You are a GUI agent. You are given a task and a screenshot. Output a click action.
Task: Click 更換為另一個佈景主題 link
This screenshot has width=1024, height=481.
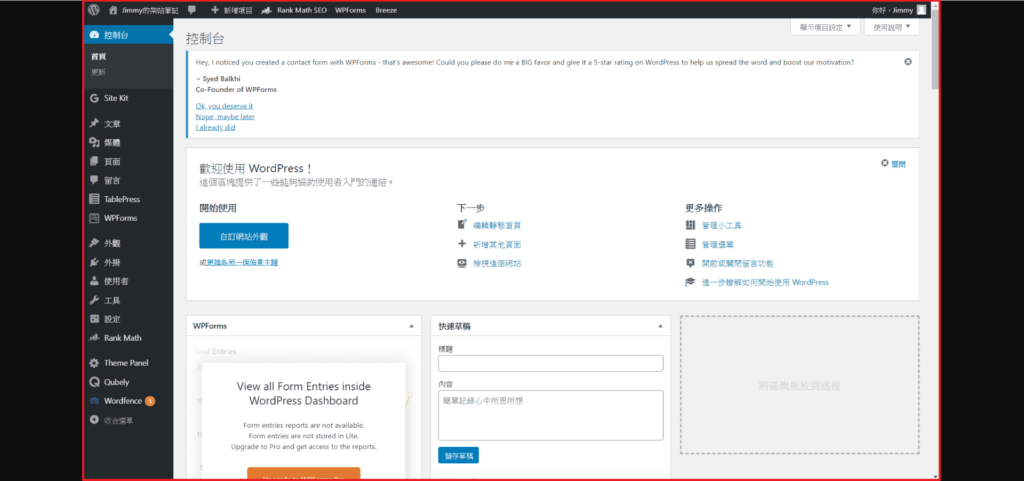tap(241, 262)
